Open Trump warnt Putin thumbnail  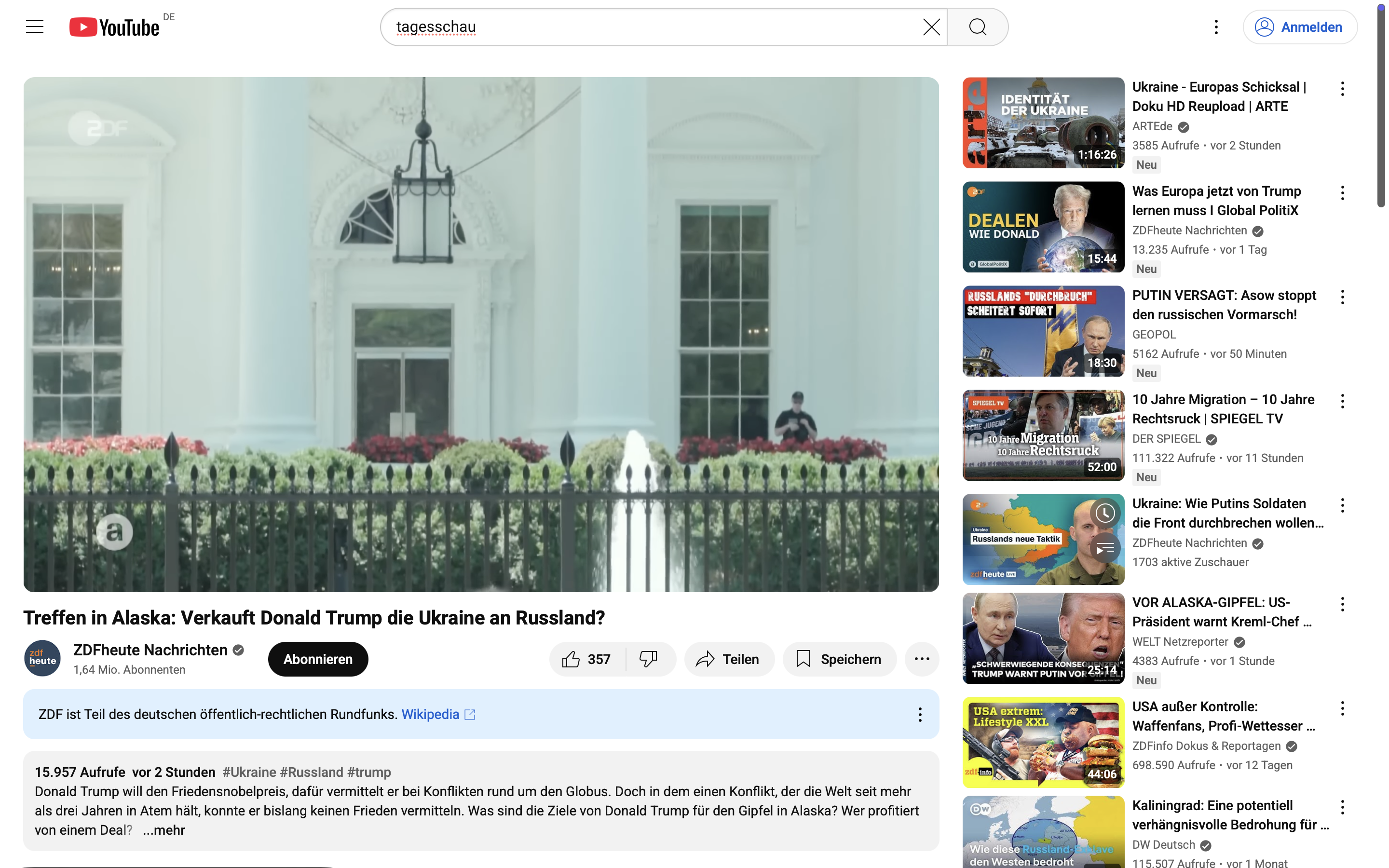[1043, 638]
